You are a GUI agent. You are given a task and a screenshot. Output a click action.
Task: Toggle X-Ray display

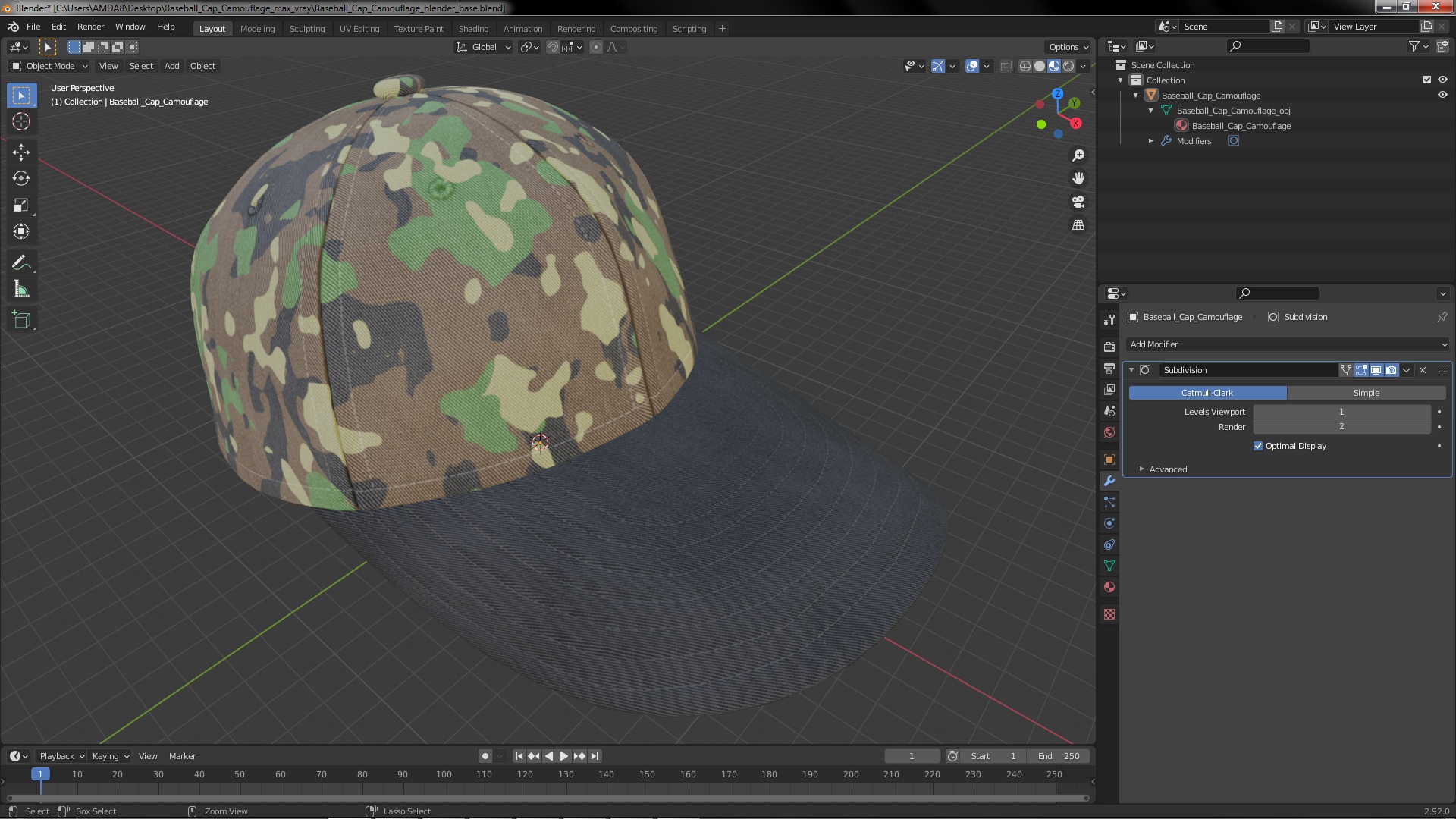[1006, 66]
